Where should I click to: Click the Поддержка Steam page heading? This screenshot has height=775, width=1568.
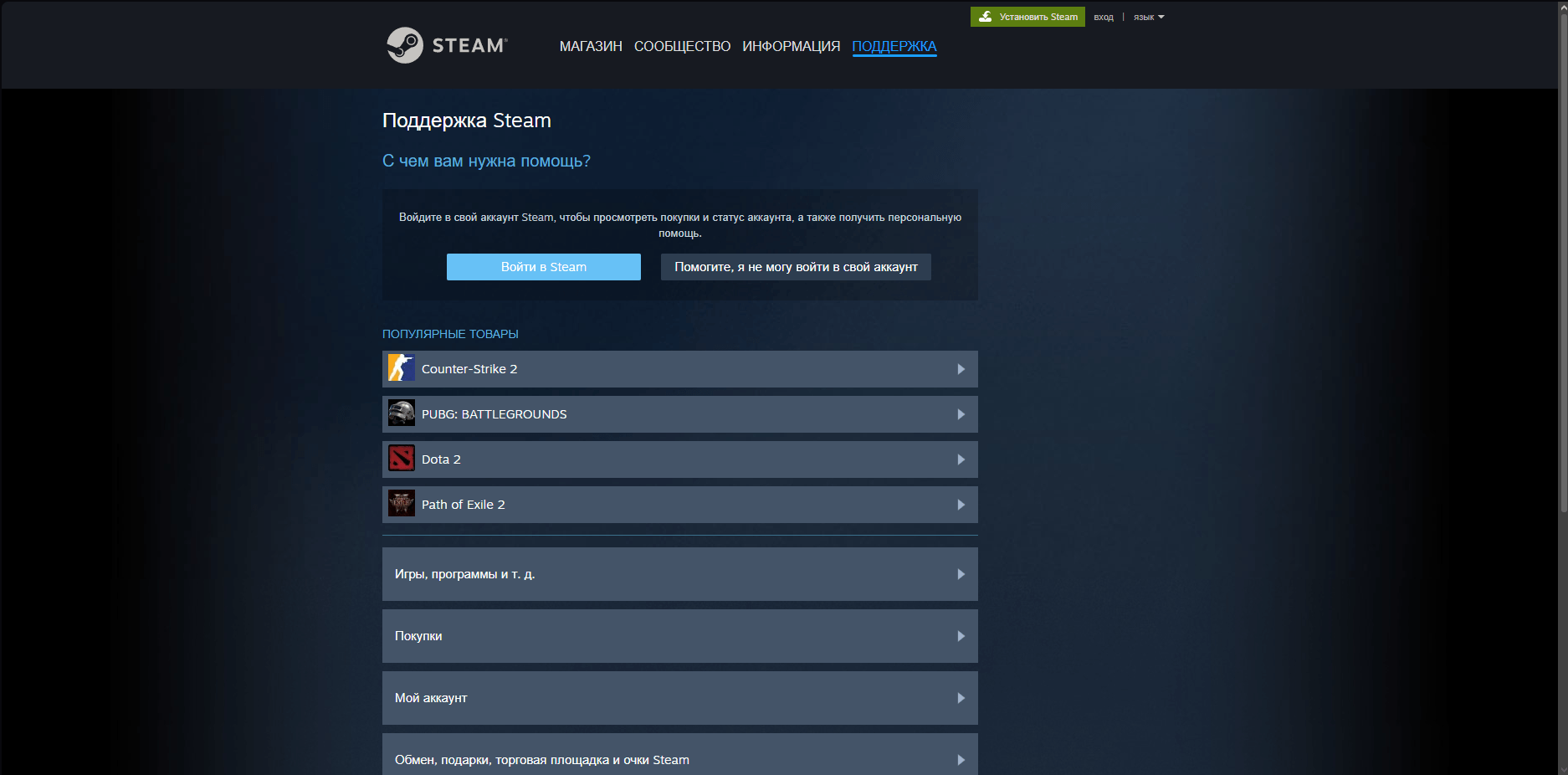tap(467, 121)
